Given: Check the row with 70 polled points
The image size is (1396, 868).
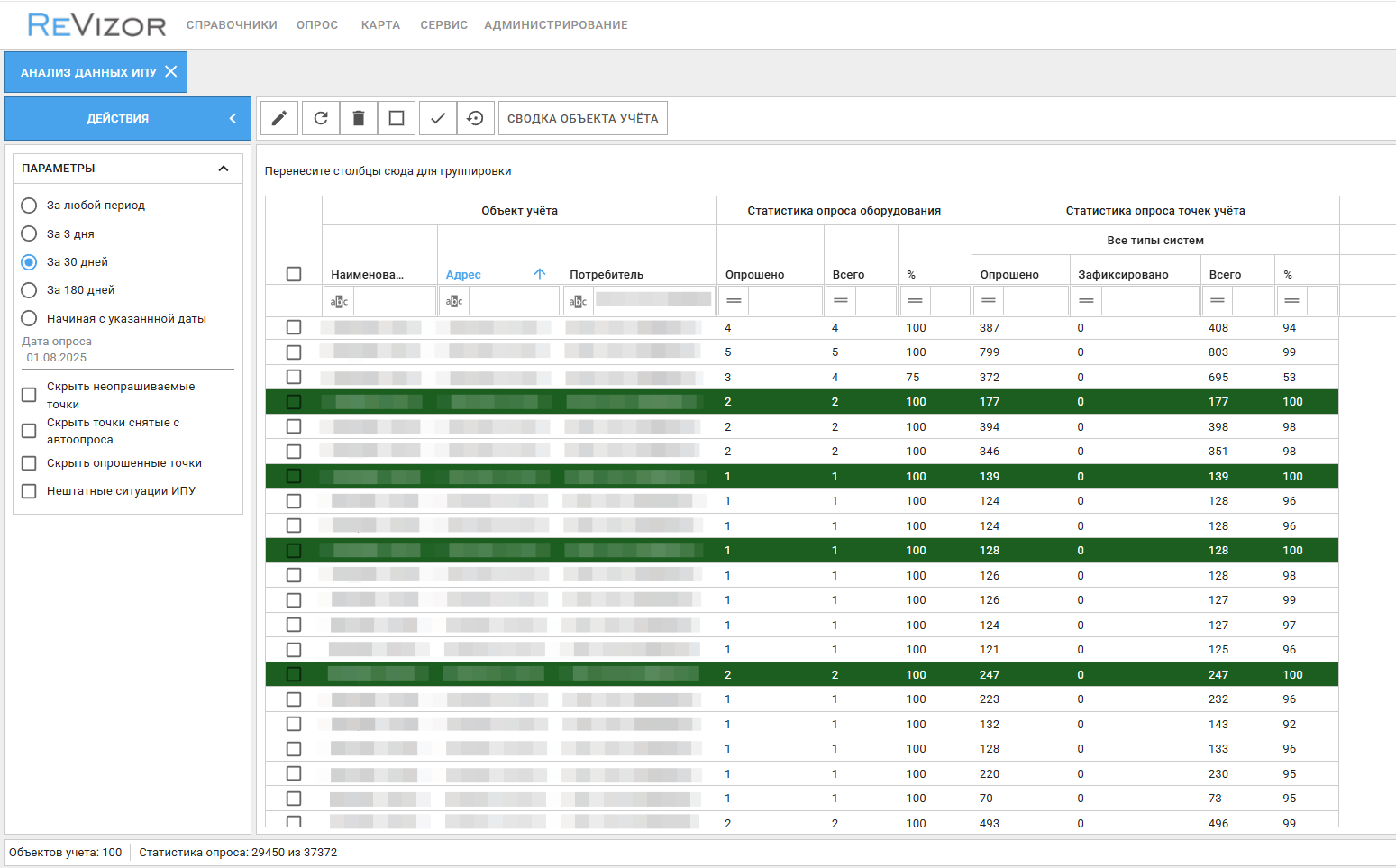Looking at the screenshot, I should coord(294,799).
